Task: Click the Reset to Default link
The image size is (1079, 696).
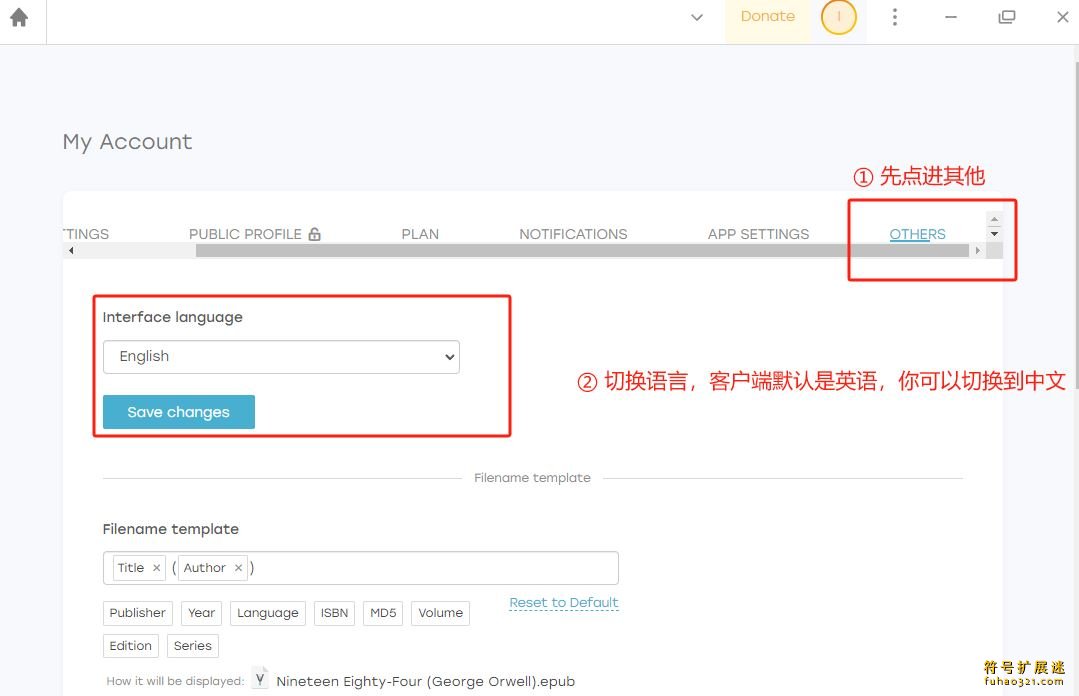Action: click(x=564, y=603)
